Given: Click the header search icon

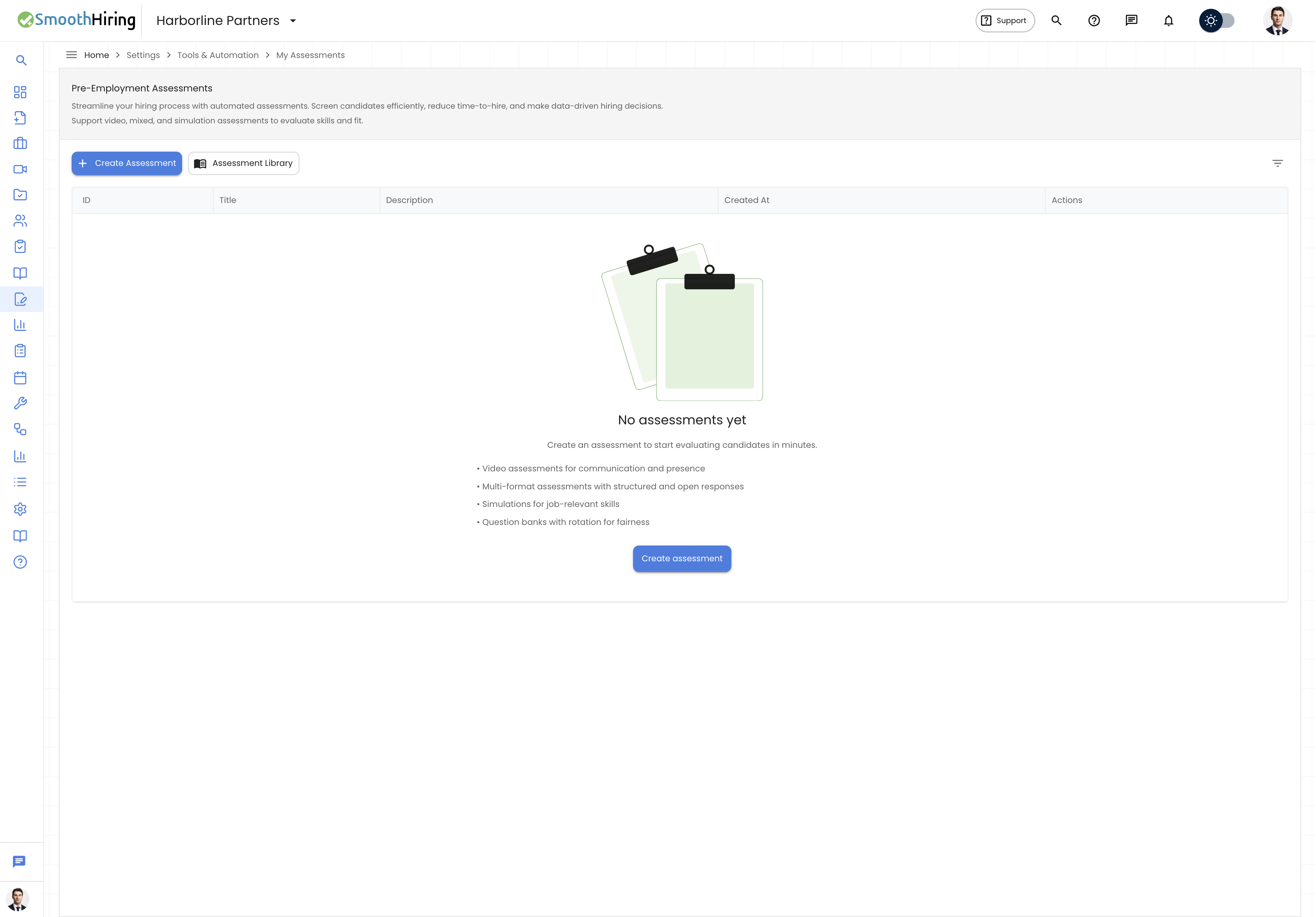Looking at the screenshot, I should [x=1056, y=21].
